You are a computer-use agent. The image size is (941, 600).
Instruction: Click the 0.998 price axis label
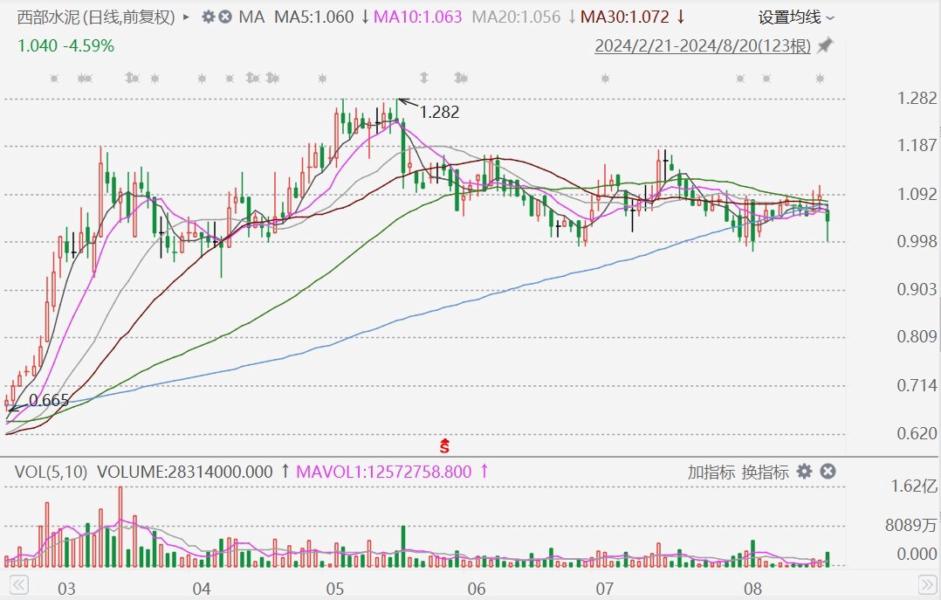click(x=916, y=242)
